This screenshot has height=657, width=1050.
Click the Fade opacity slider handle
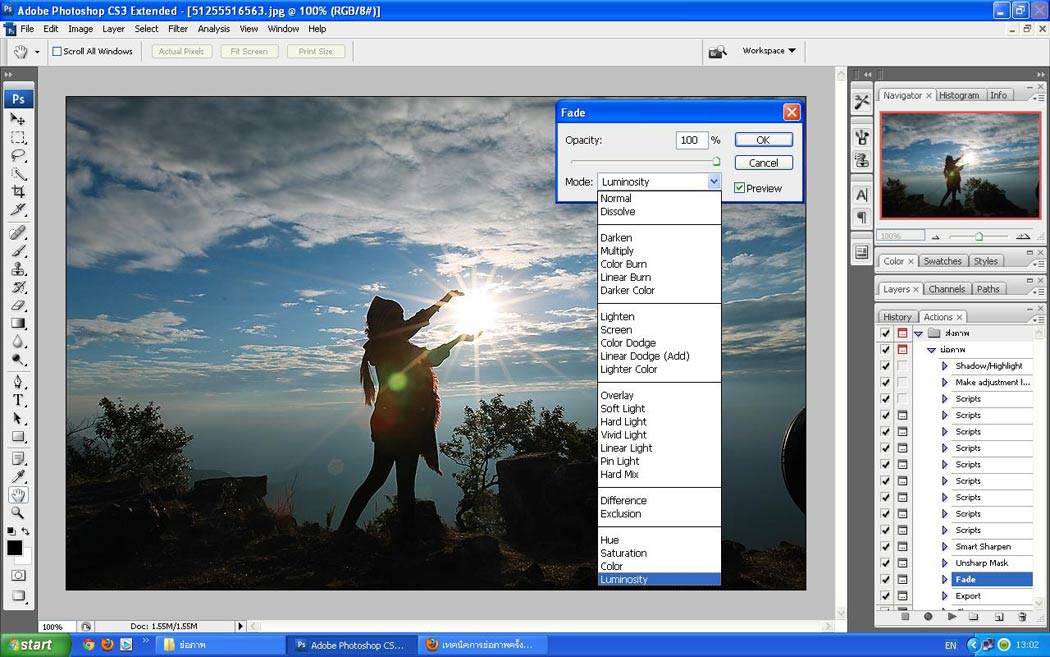pyautogui.click(x=716, y=161)
